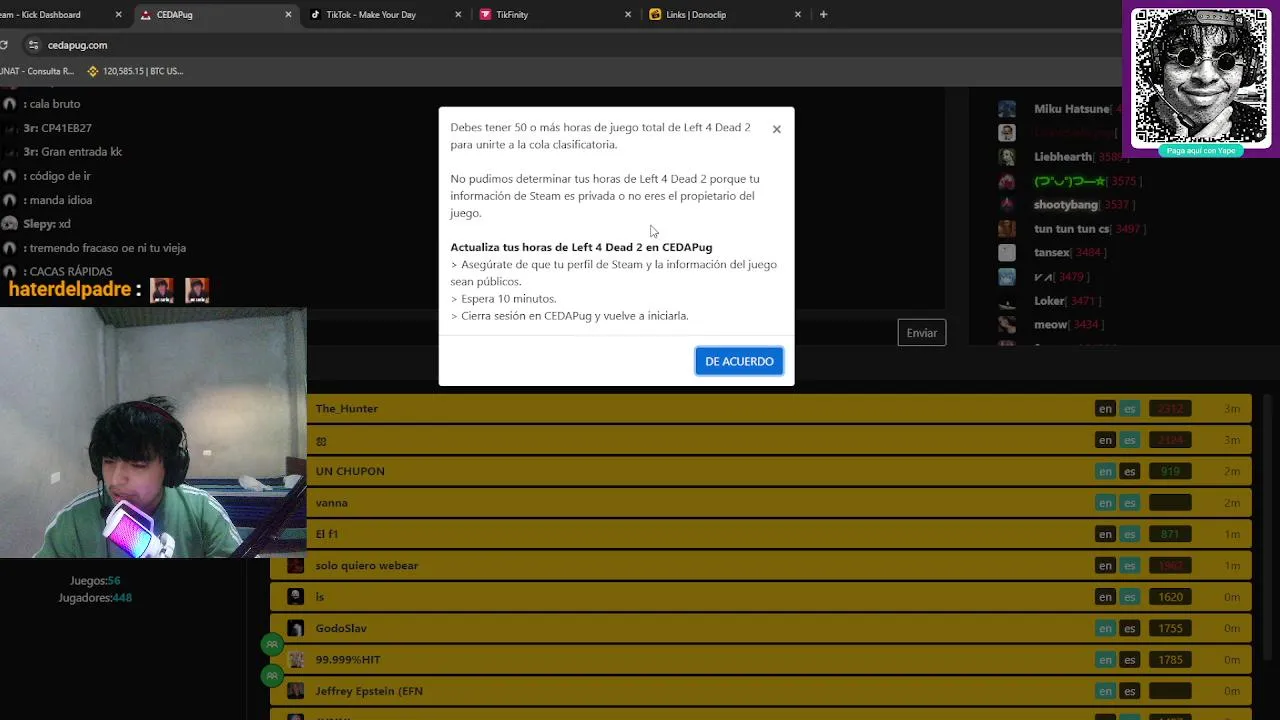Open avatar of GodoSlav
This screenshot has width=1280, height=720.
point(295,628)
